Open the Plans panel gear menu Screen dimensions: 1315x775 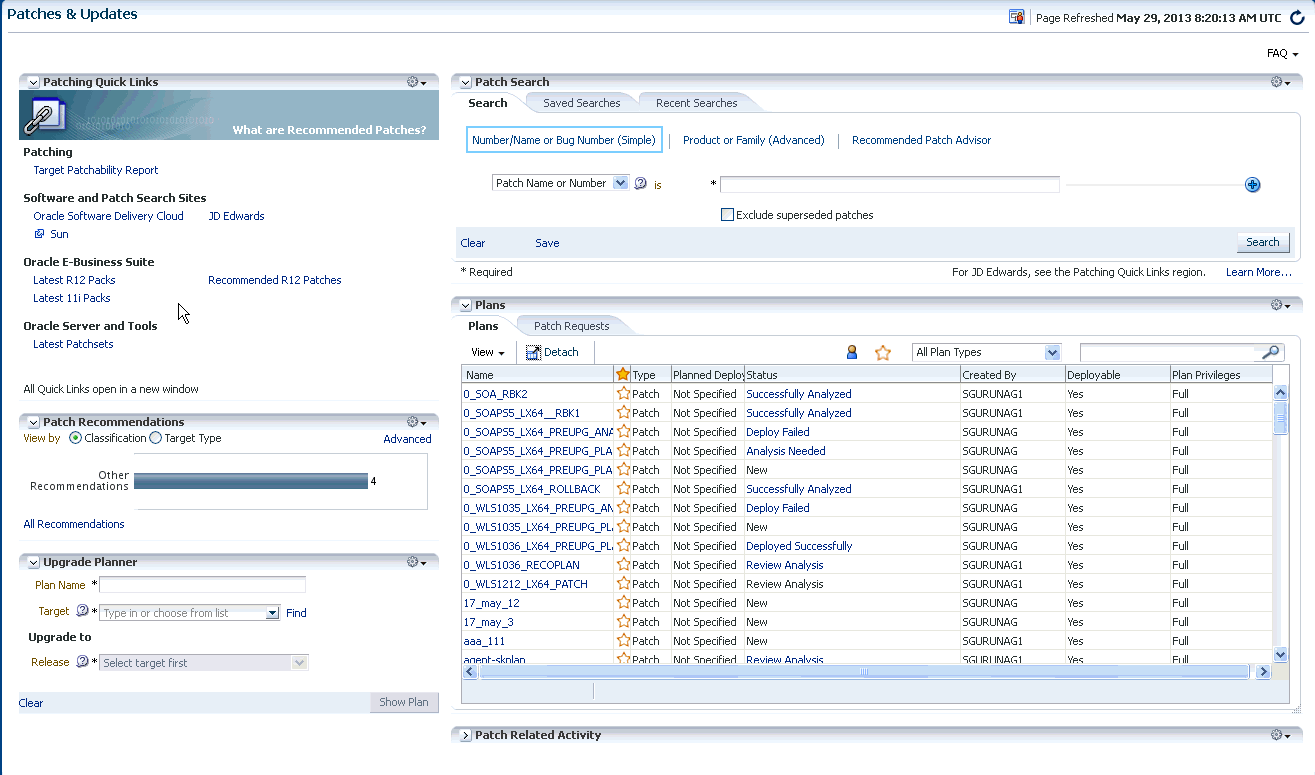1276,305
